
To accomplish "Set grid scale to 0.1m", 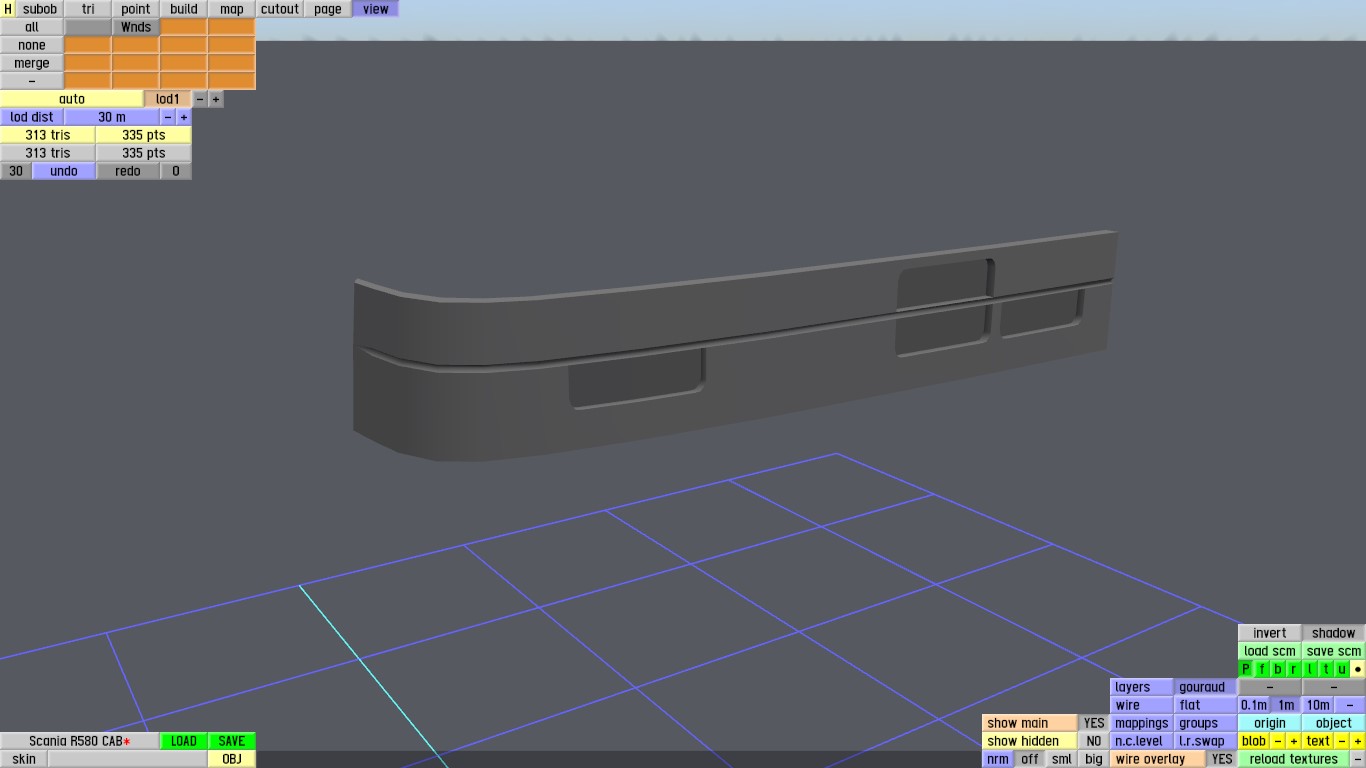I will (x=1254, y=705).
